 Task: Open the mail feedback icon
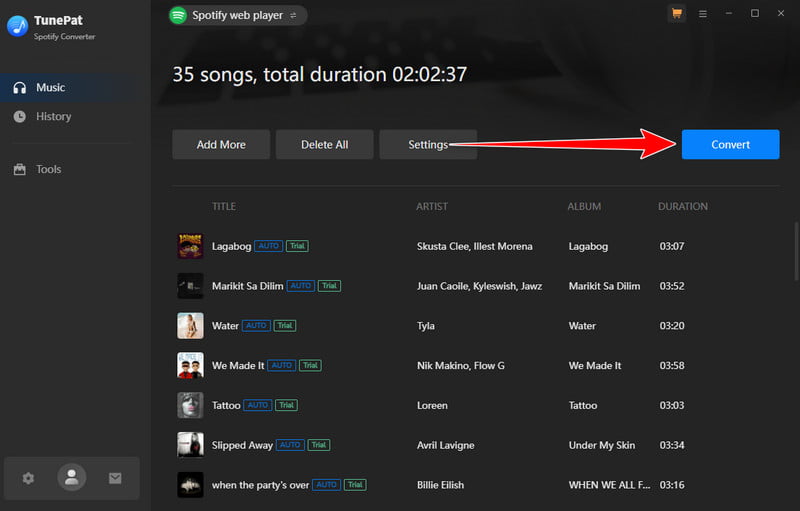(x=115, y=478)
